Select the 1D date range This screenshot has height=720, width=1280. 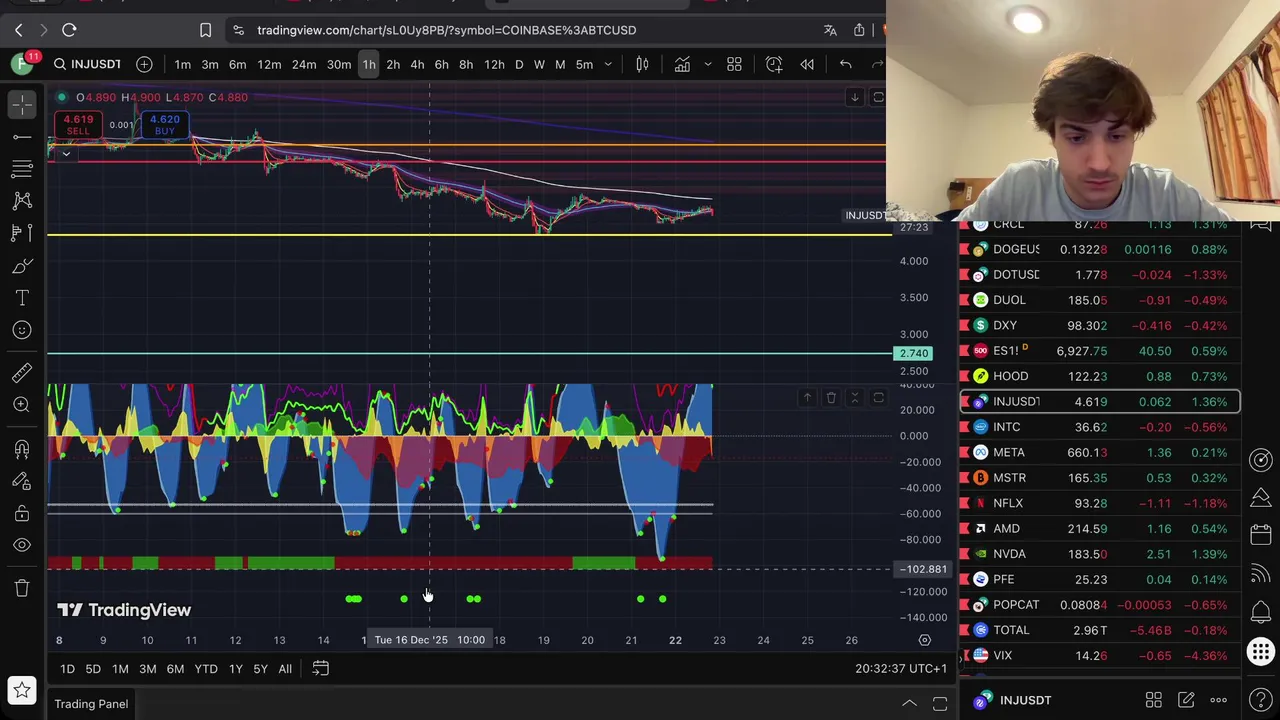point(67,668)
